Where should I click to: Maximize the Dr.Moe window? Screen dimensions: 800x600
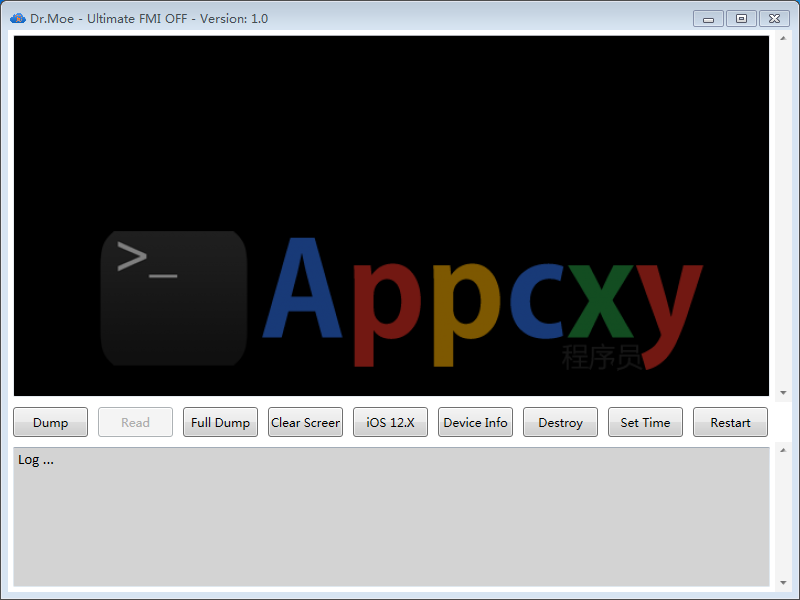(741, 19)
